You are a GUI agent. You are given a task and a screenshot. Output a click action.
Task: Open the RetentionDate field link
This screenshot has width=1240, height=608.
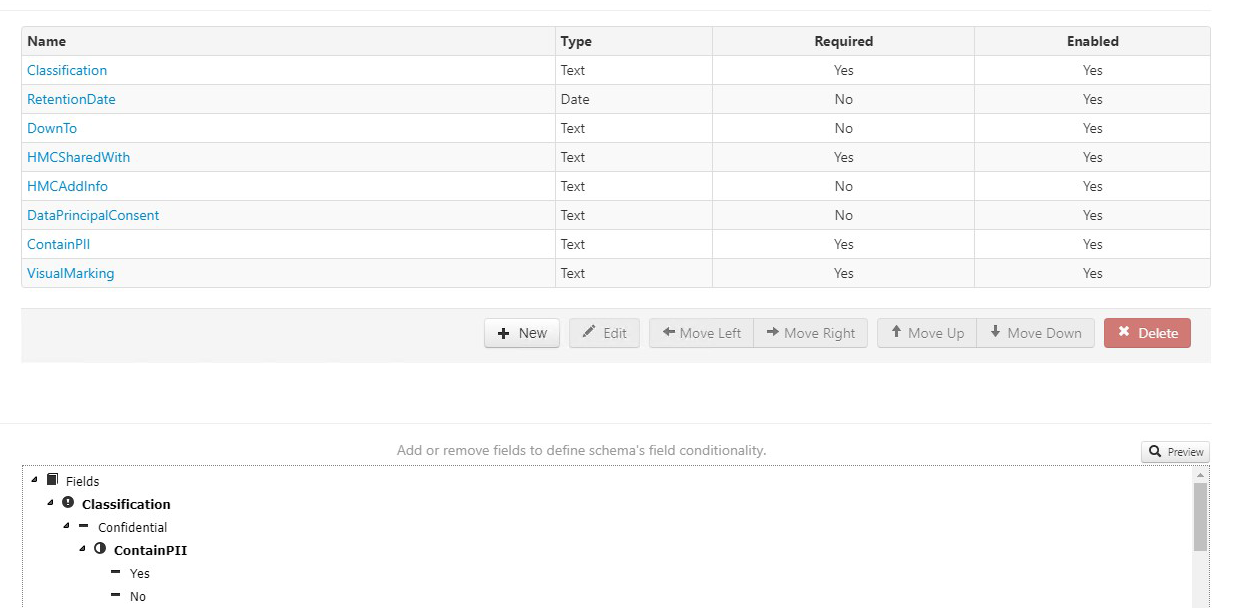[71, 99]
